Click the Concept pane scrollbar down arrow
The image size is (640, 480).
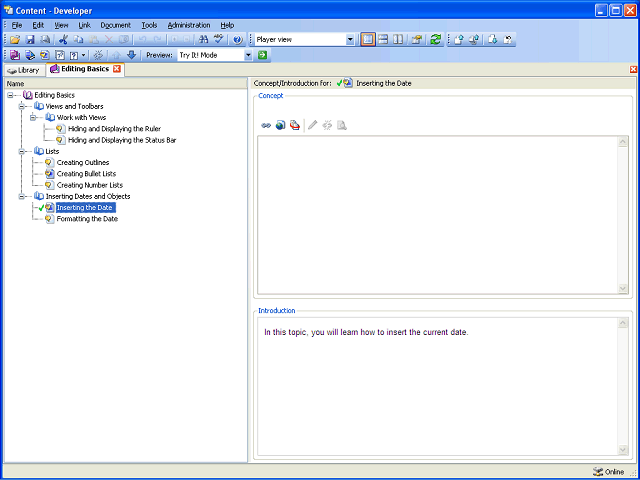623,288
